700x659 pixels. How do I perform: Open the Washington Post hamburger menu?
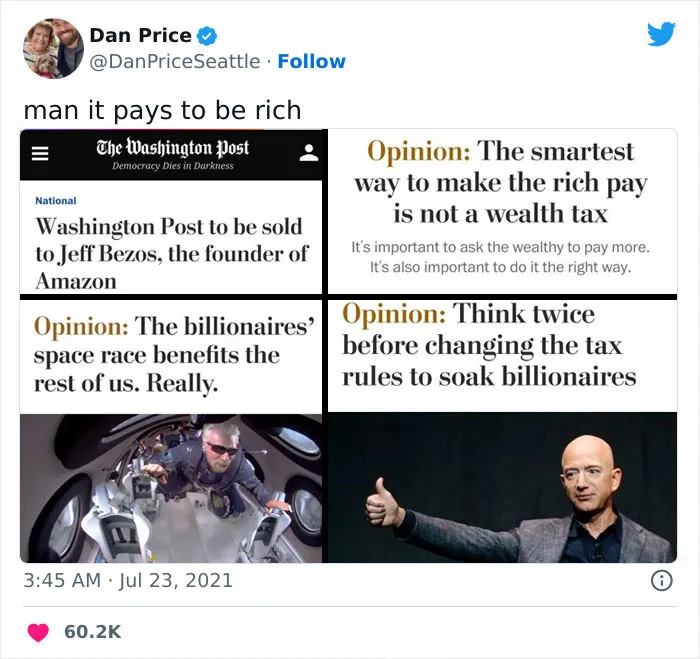pos(40,154)
